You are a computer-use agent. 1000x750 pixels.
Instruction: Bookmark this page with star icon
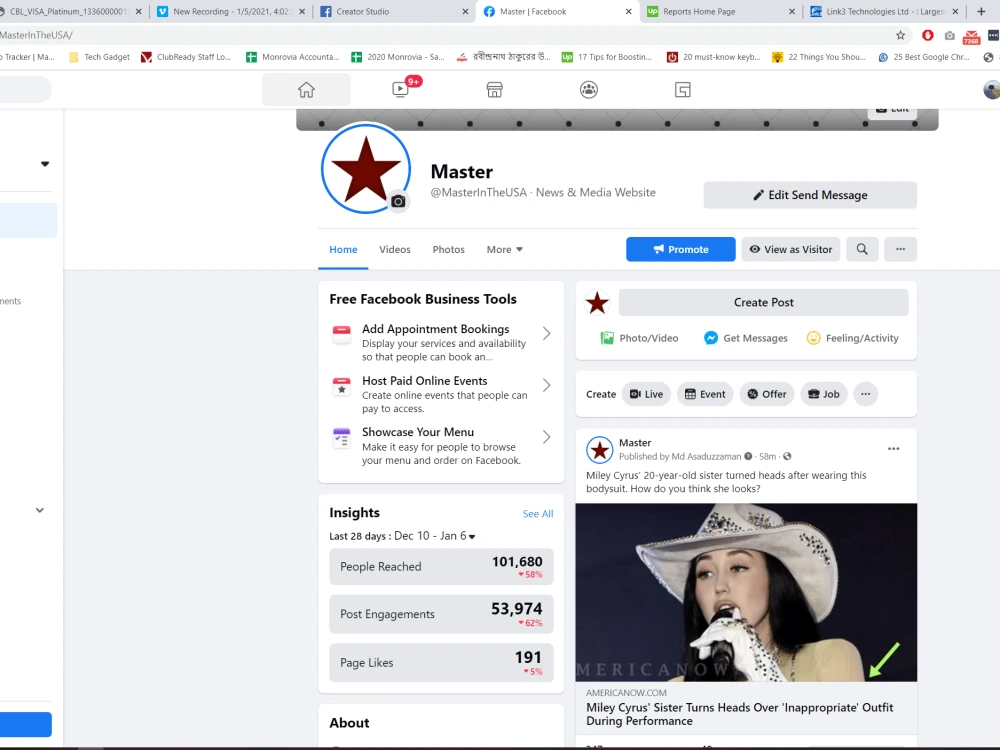901,36
